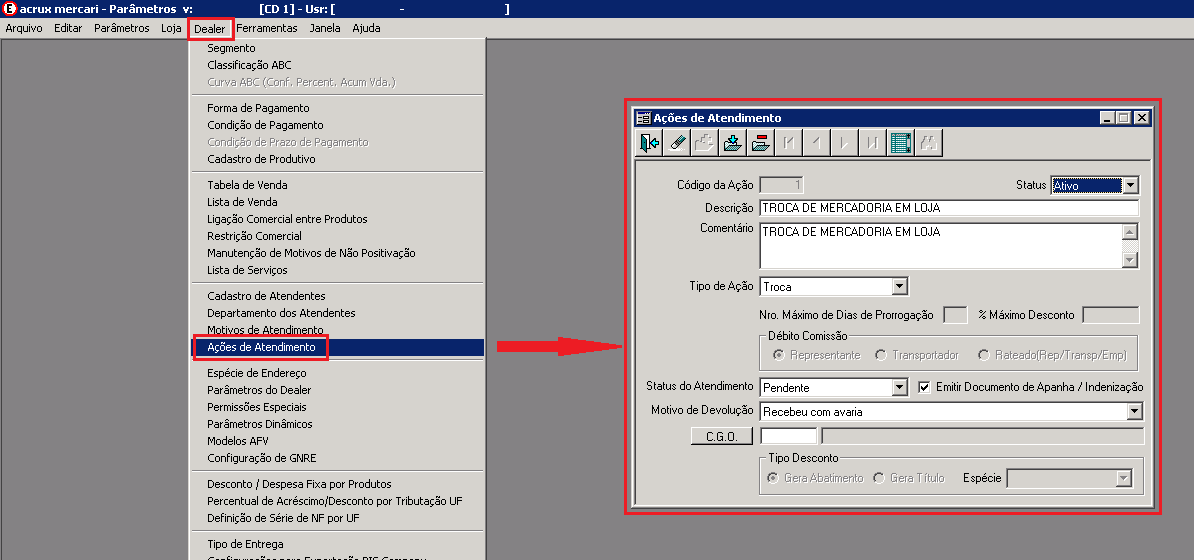Click the delete record folder icon
Screen dimensions: 1194x560
click(x=760, y=142)
